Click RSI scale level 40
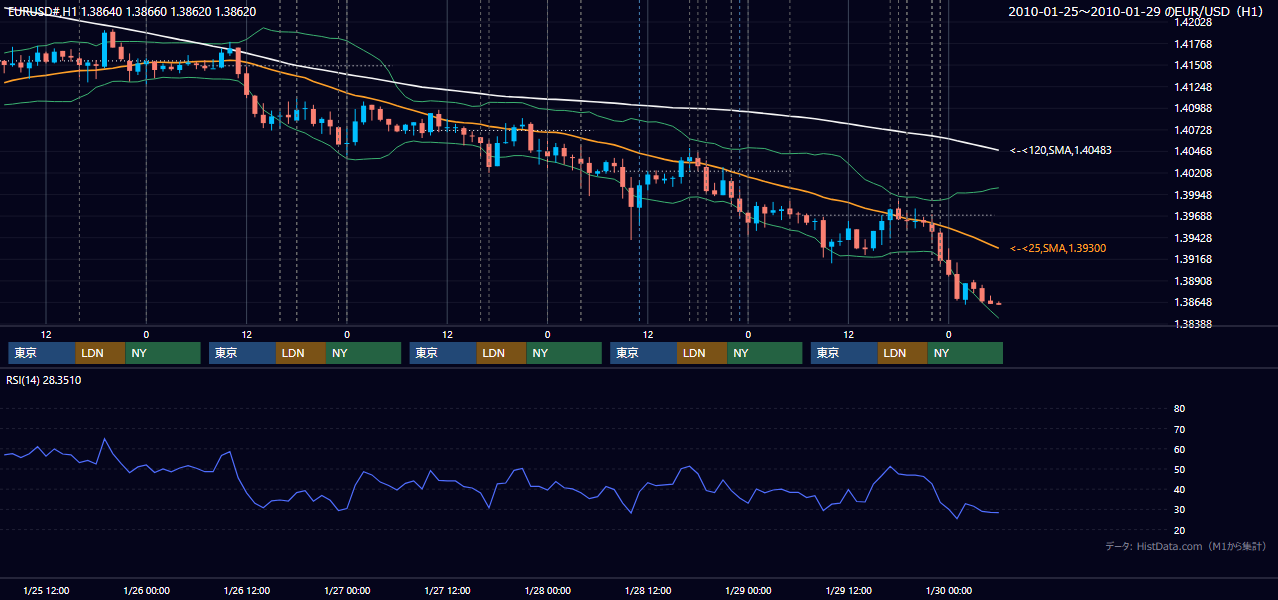 1179,489
